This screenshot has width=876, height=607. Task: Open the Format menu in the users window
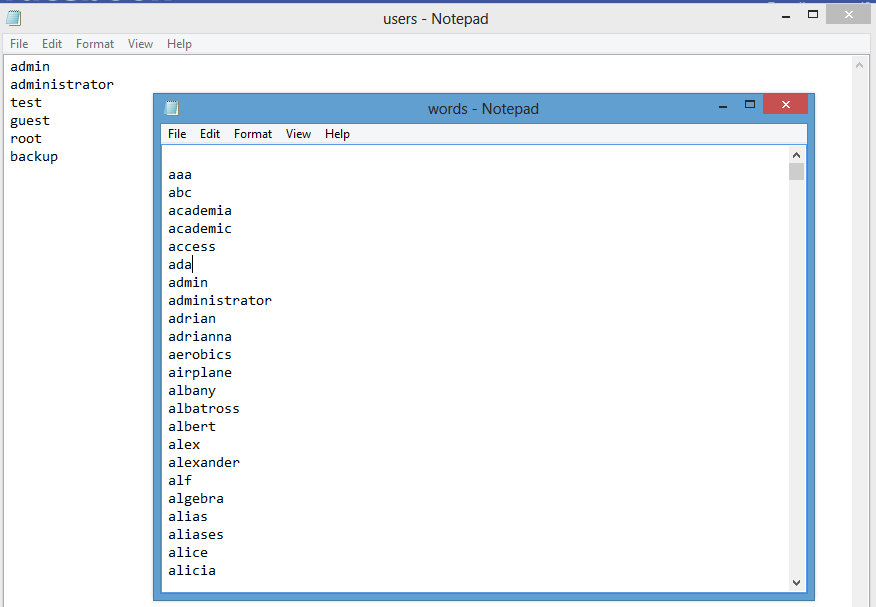pos(95,43)
